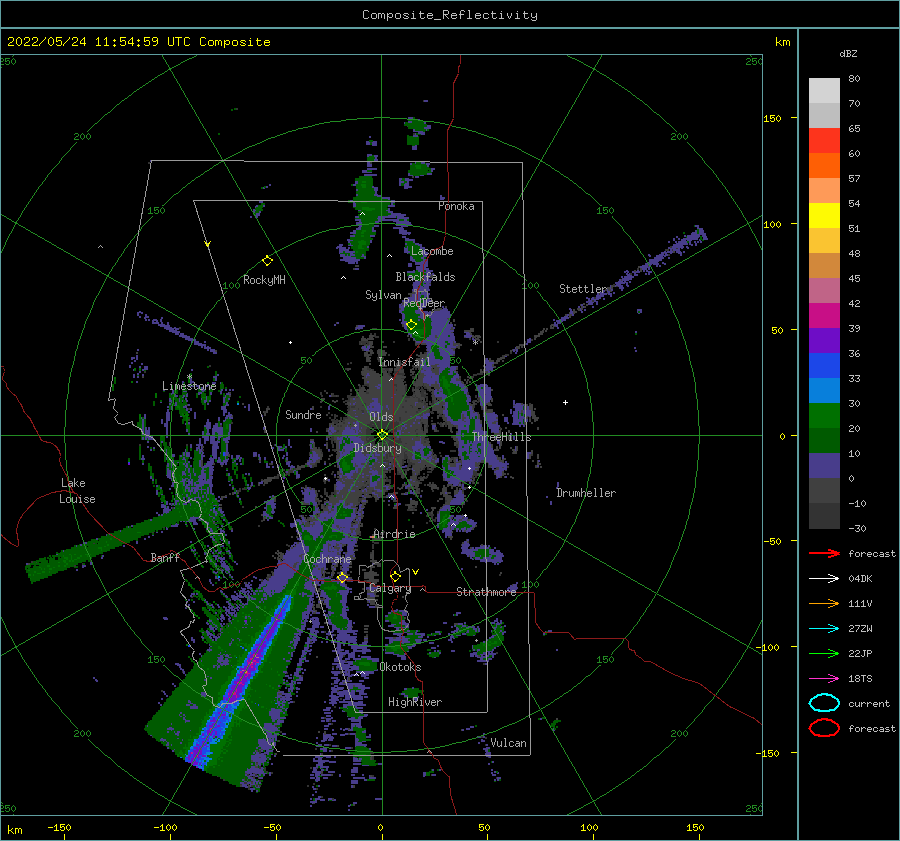
Task: Click the RockyMH label text
Action: (x=264, y=280)
